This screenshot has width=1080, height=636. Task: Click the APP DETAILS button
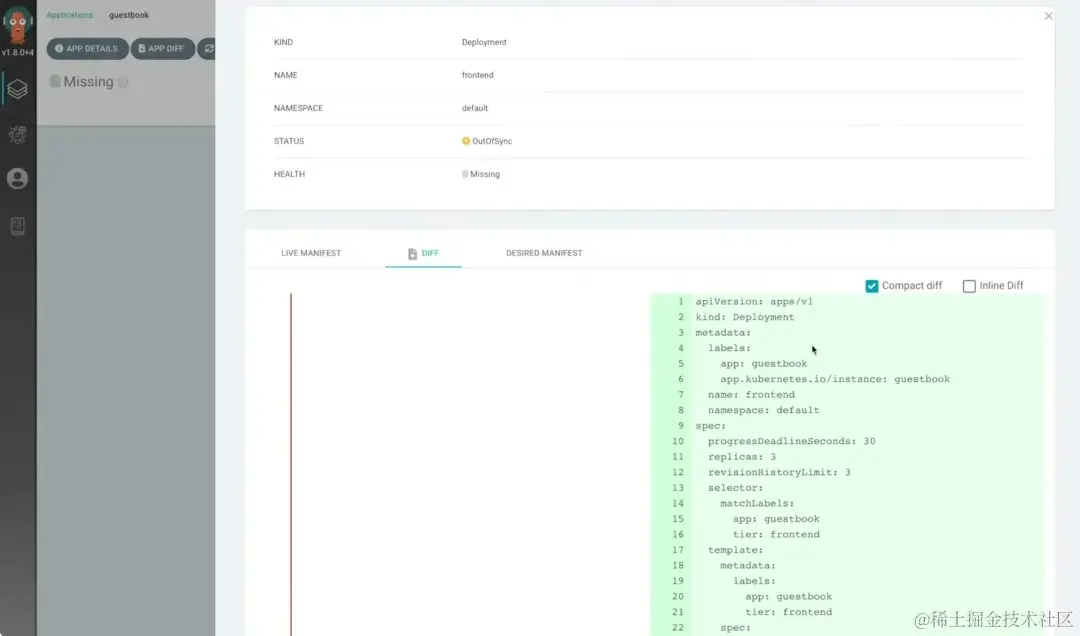(87, 49)
